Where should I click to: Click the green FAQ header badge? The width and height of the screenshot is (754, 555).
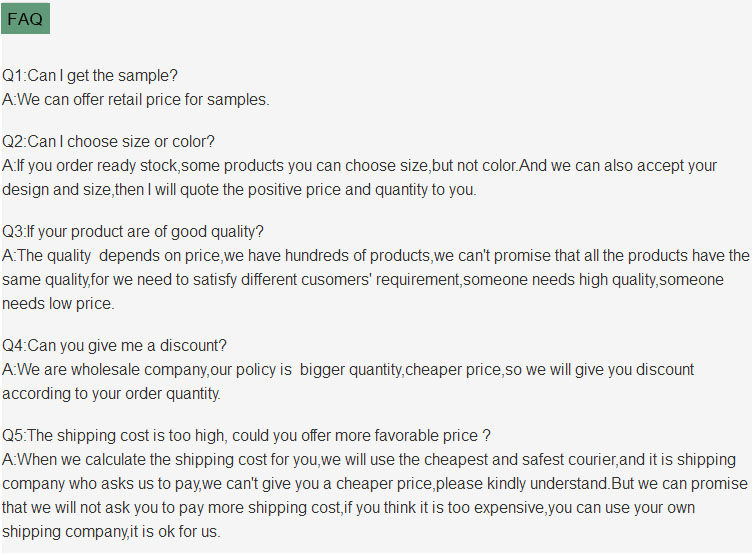25,19
